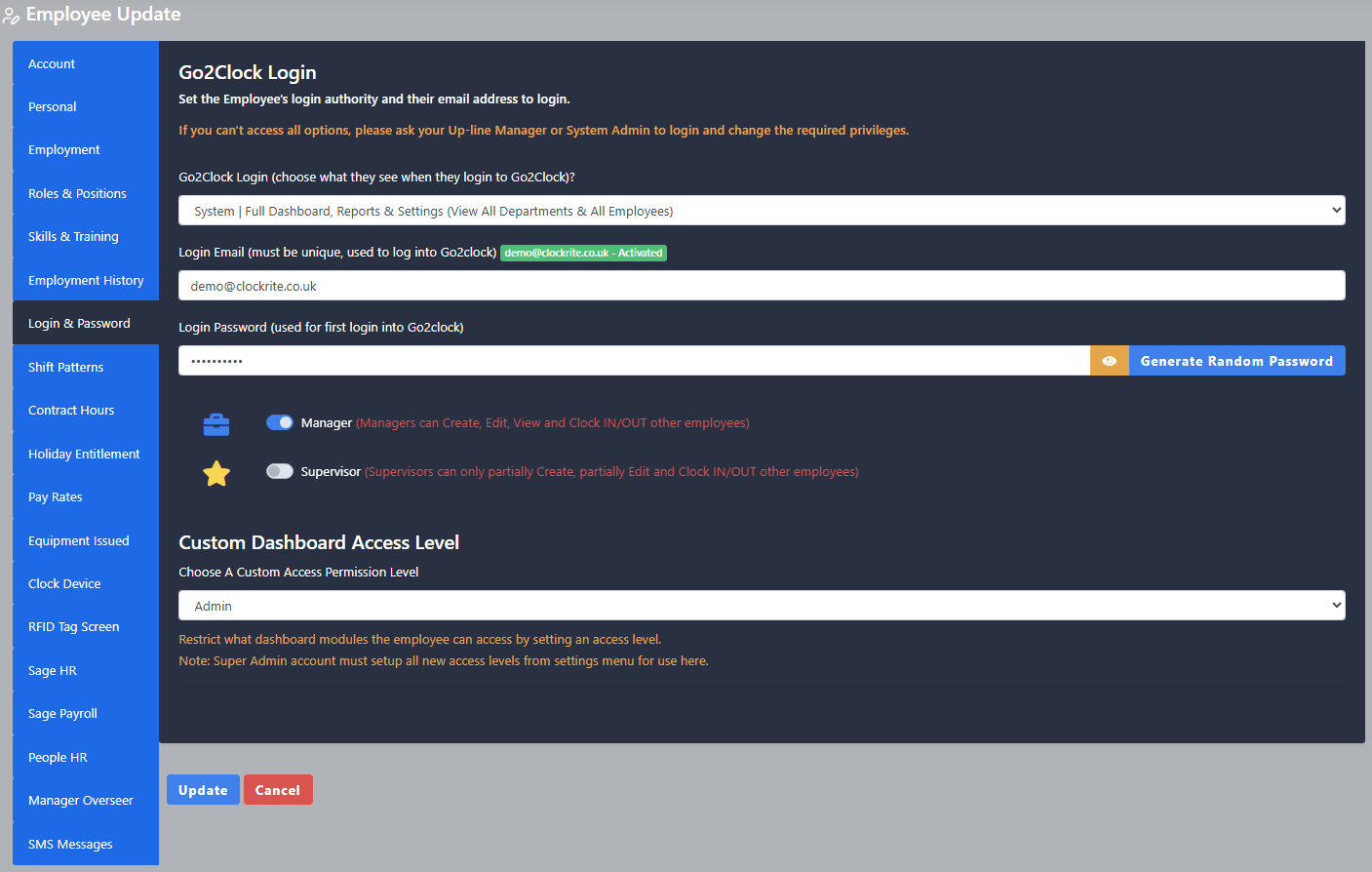Click the Go2Clock Login heading

pos(248,72)
